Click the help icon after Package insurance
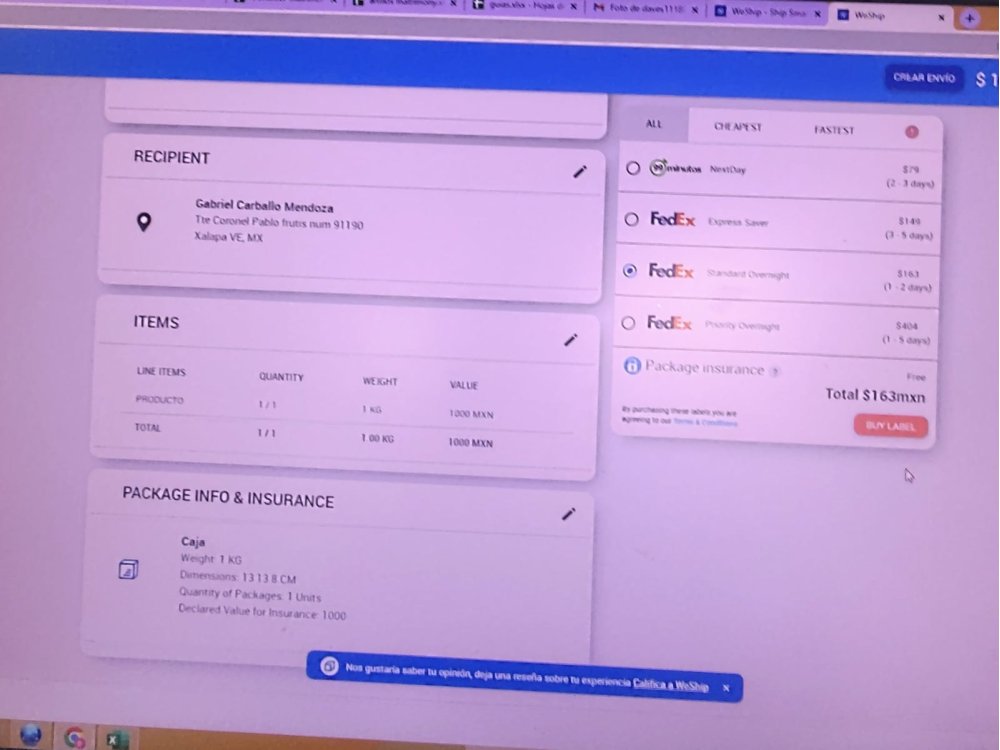 pyautogui.click(x=774, y=372)
